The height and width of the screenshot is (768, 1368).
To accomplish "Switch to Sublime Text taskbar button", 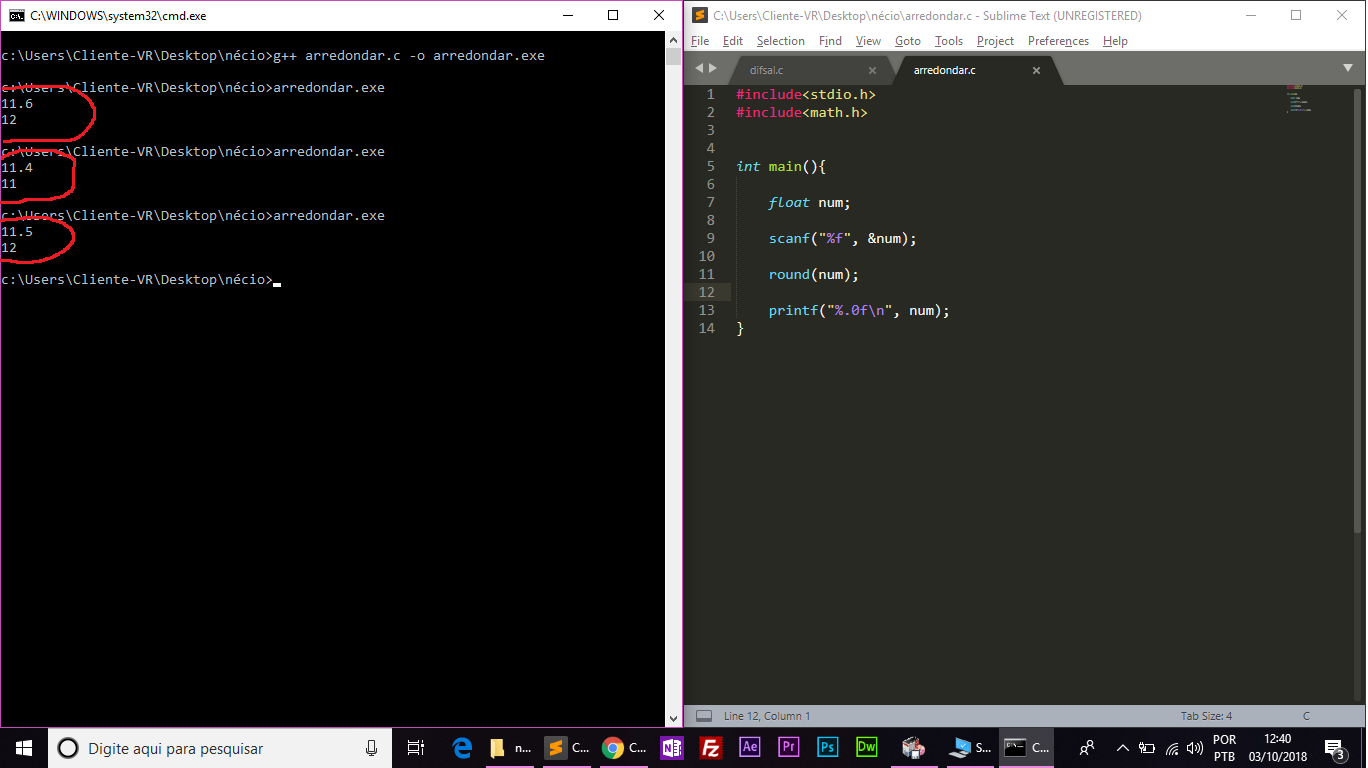I will (x=567, y=748).
